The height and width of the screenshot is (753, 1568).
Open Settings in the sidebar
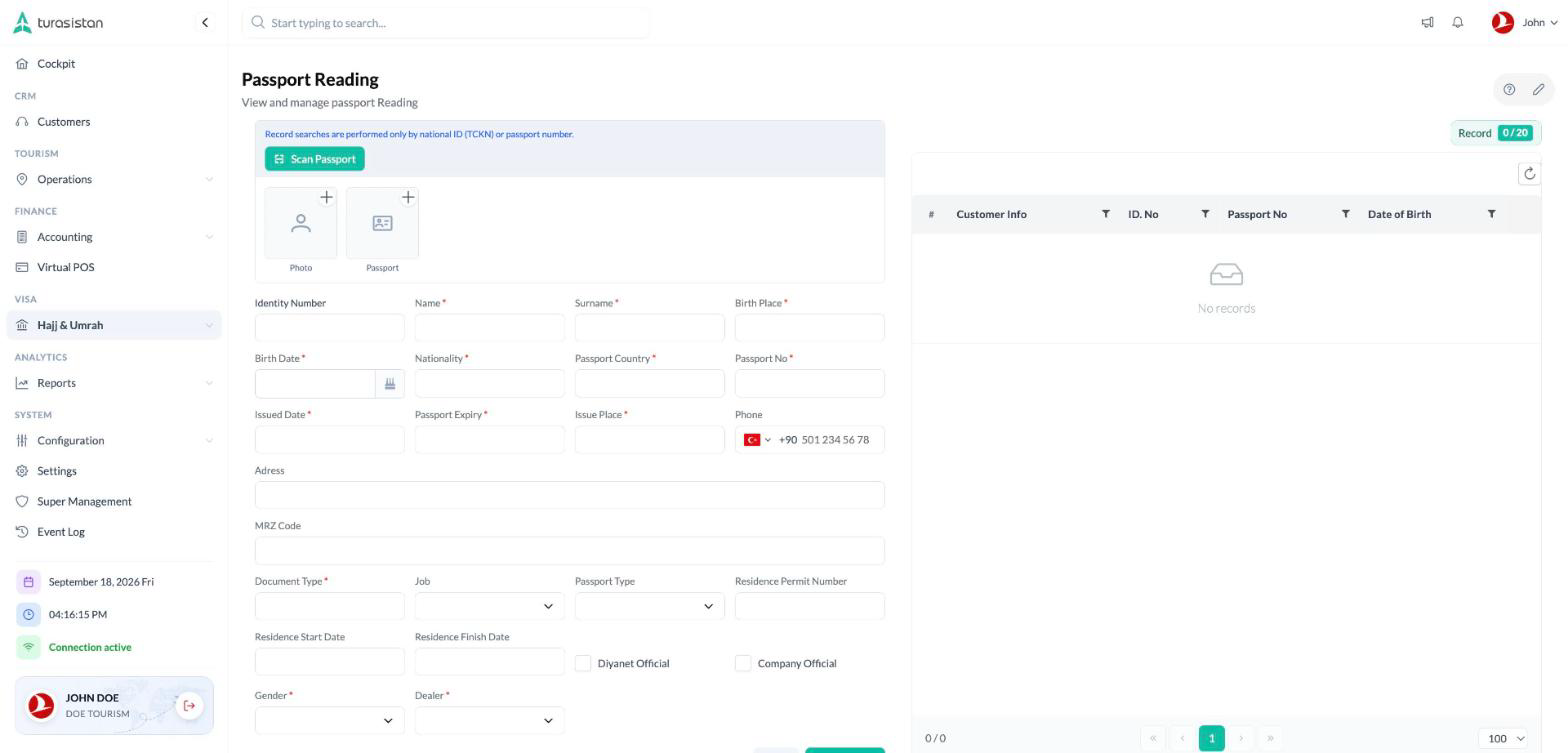[x=114, y=471]
